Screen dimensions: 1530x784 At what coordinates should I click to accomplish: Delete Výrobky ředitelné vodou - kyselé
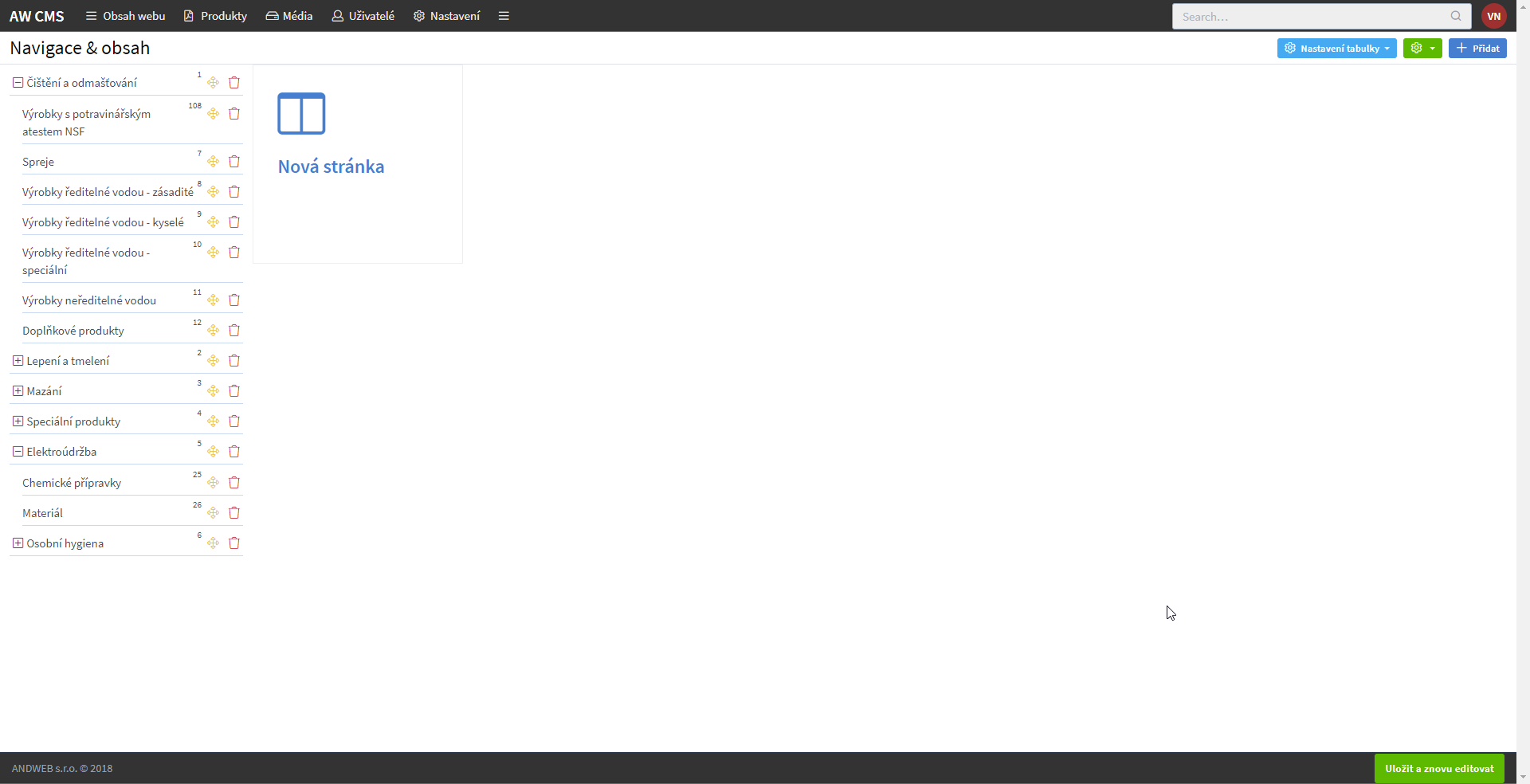point(234,221)
